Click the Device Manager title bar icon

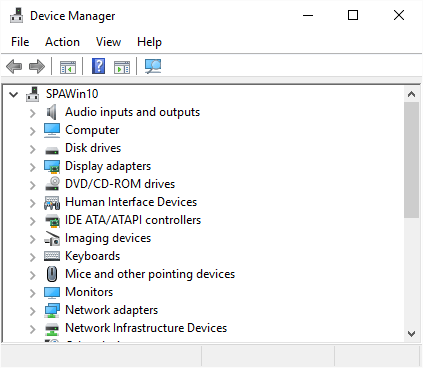tap(16, 15)
